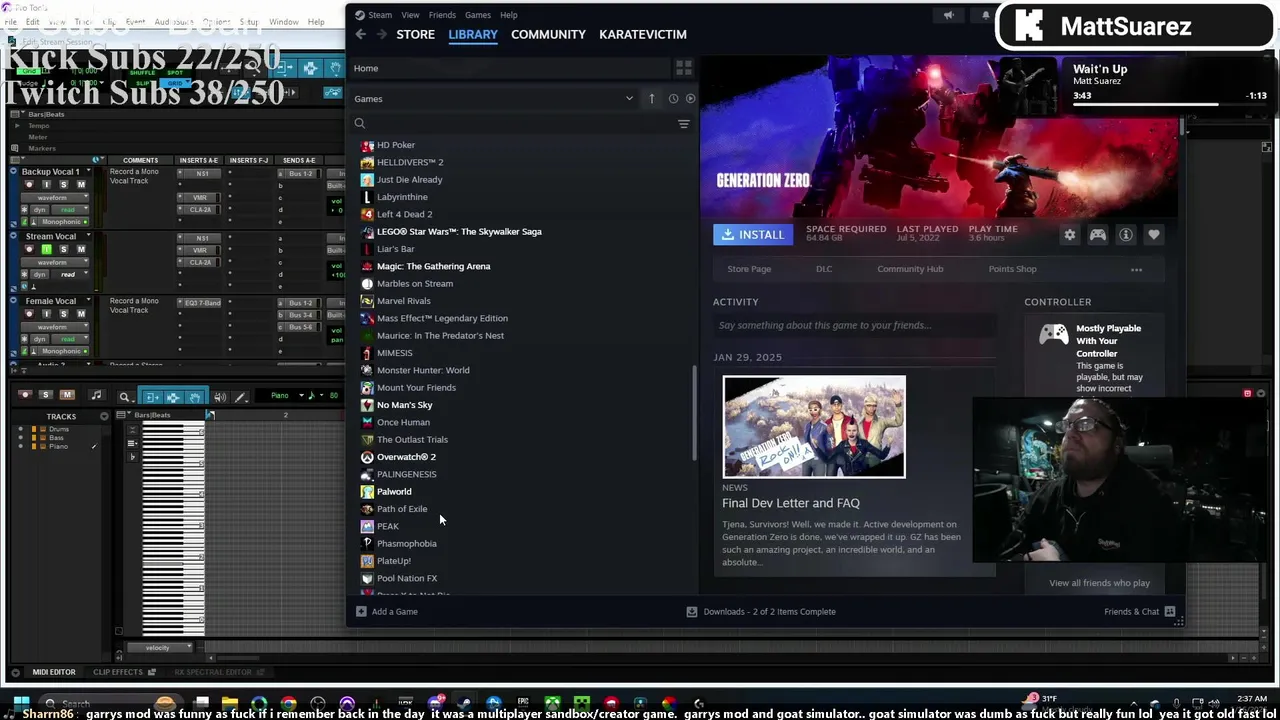1280x720 pixels.
Task: Toggle MIDI editor speaker preview icon
Action: click(x=219, y=397)
